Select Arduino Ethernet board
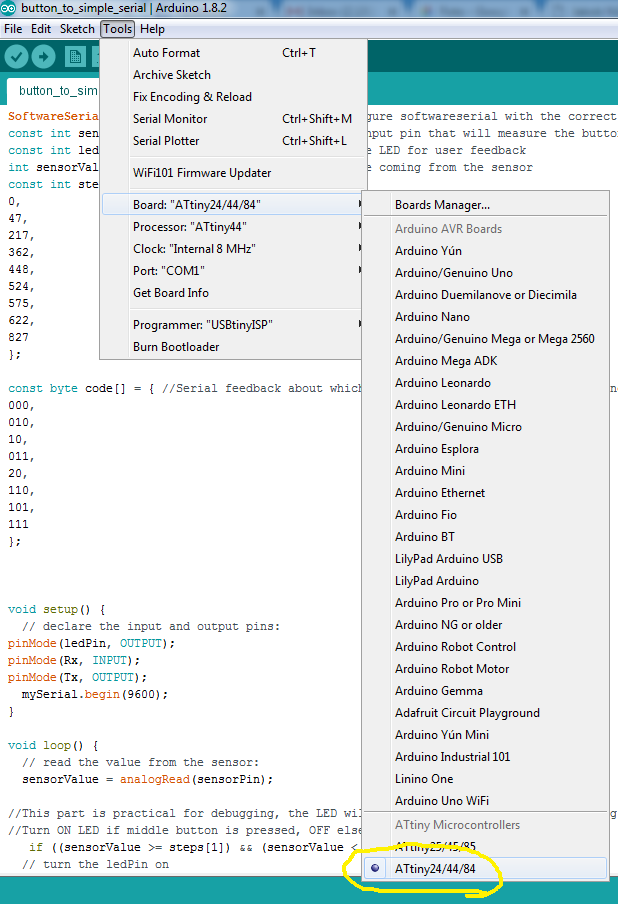Viewport: 618px width, 904px height. (x=484, y=492)
